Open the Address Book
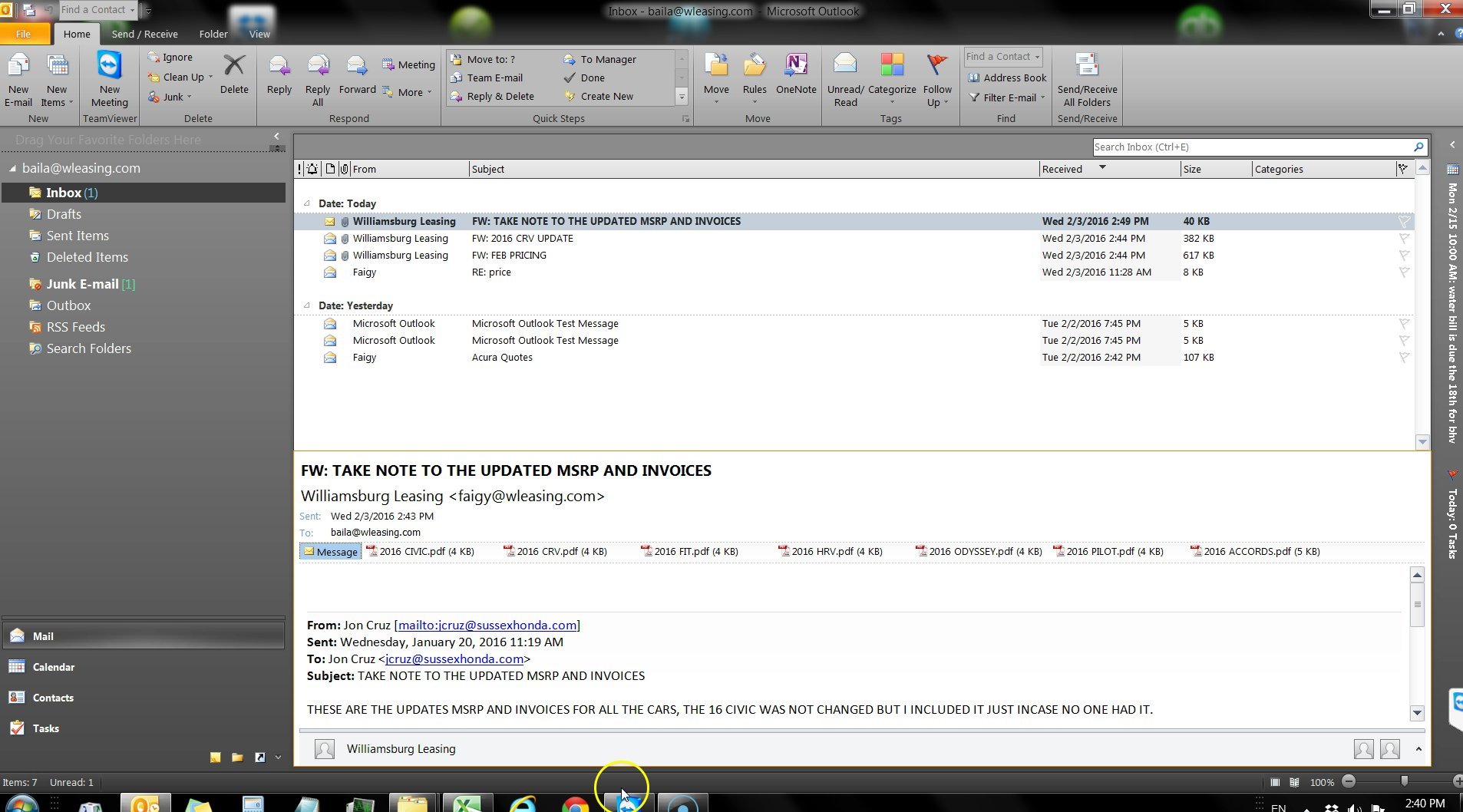The image size is (1463, 812). pos(1008,78)
